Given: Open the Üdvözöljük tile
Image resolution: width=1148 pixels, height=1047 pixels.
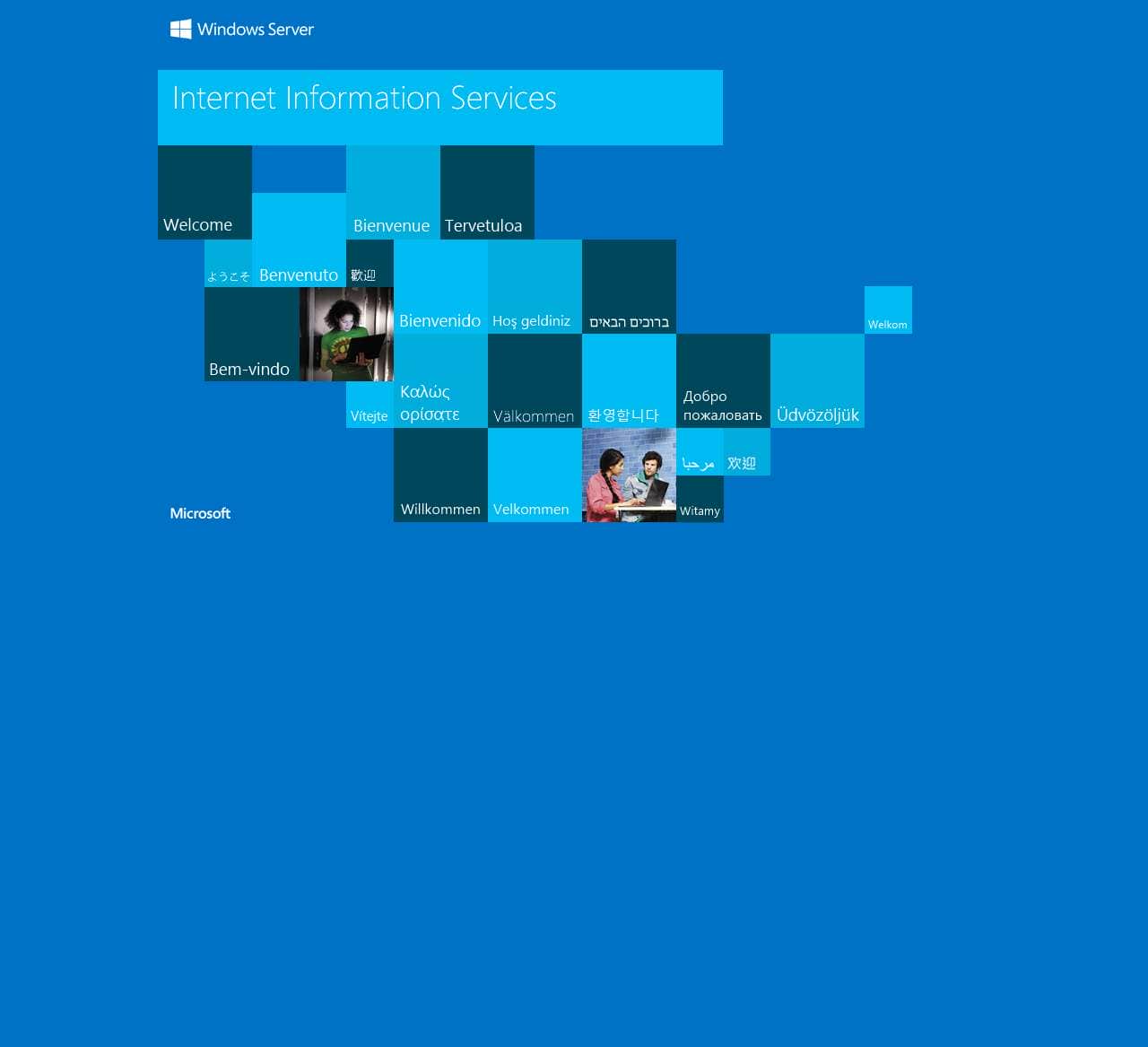Looking at the screenshot, I should (x=818, y=380).
